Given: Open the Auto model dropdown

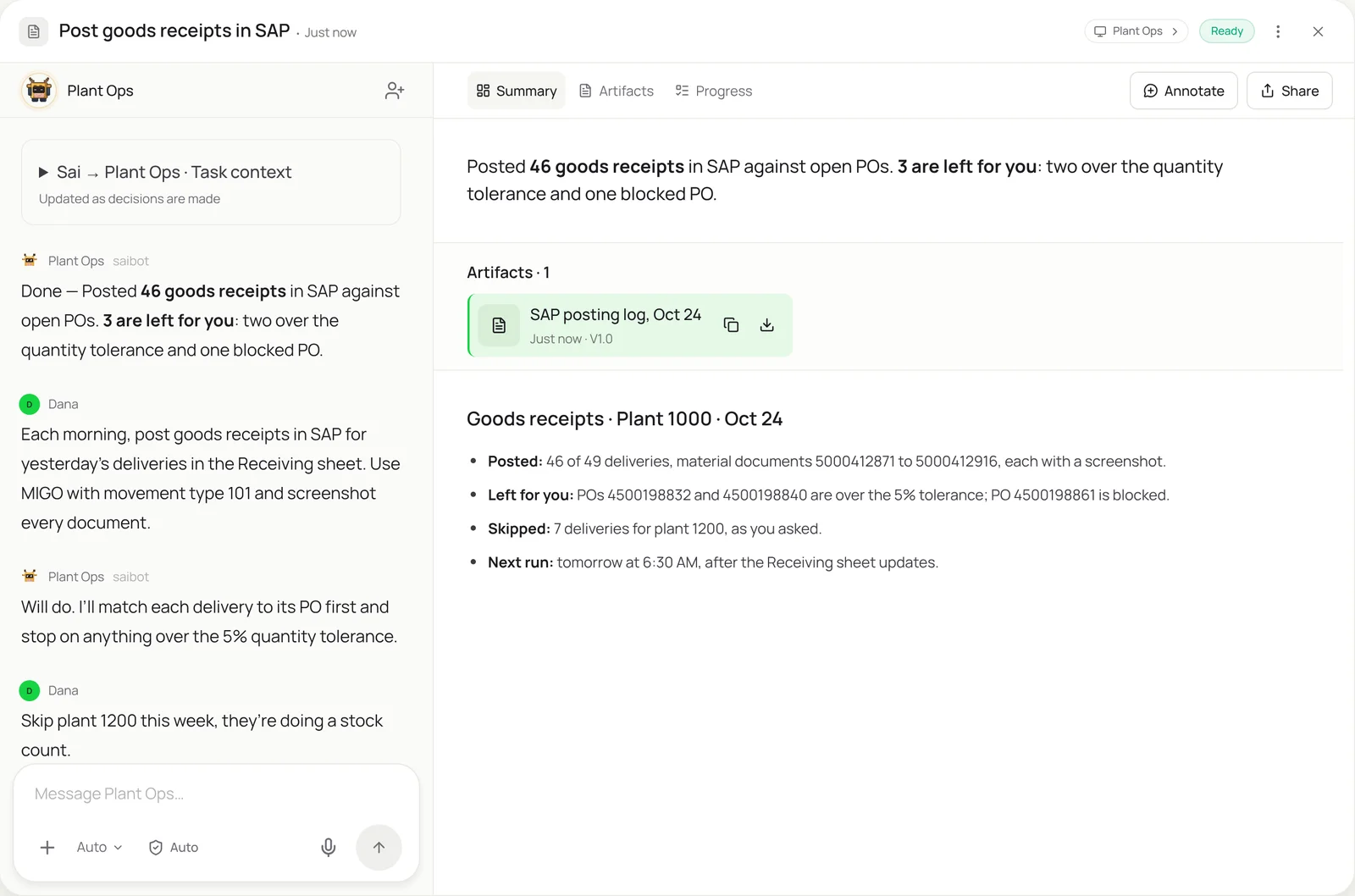Looking at the screenshot, I should coord(99,847).
